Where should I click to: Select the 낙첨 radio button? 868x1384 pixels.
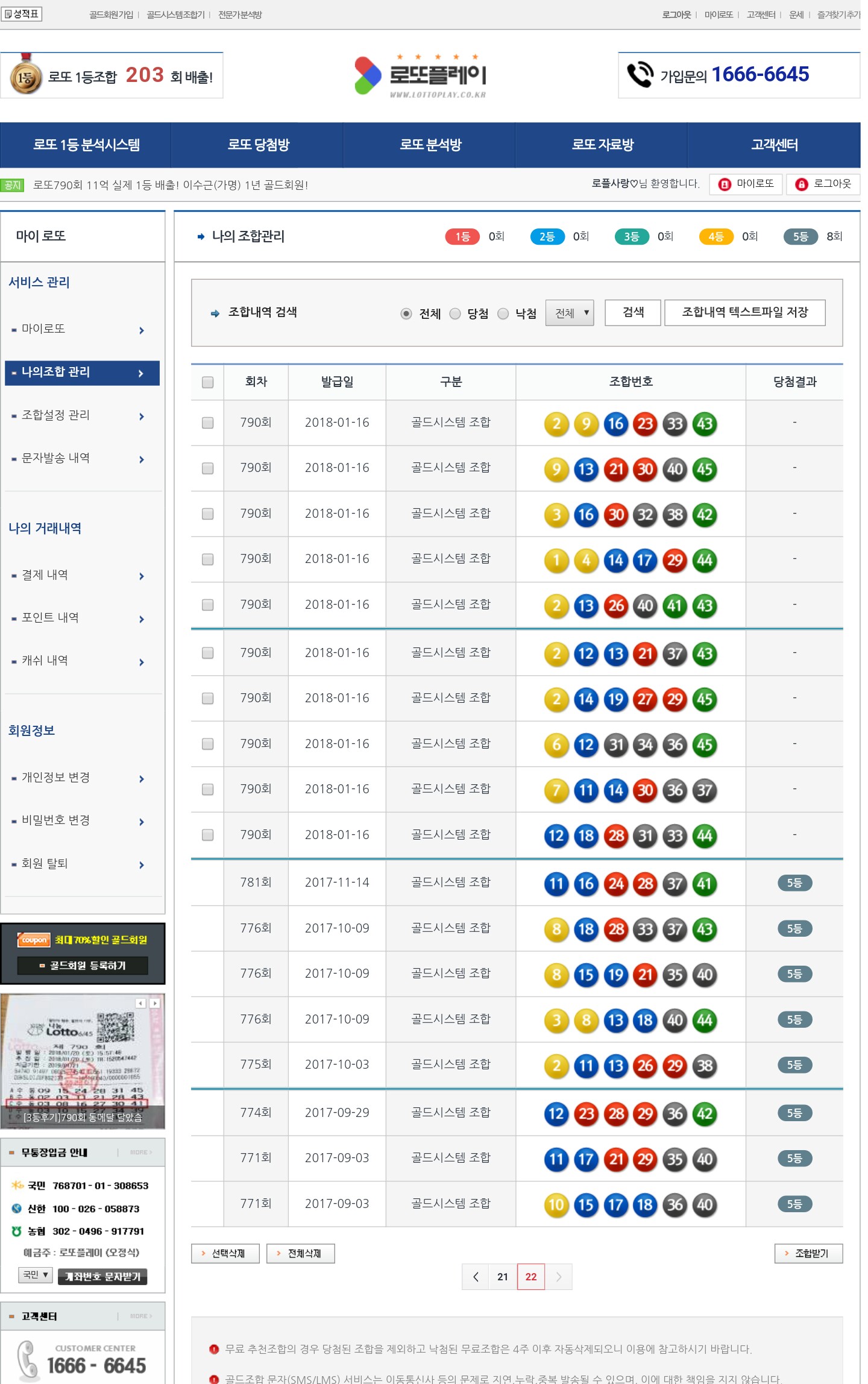click(x=503, y=313)
